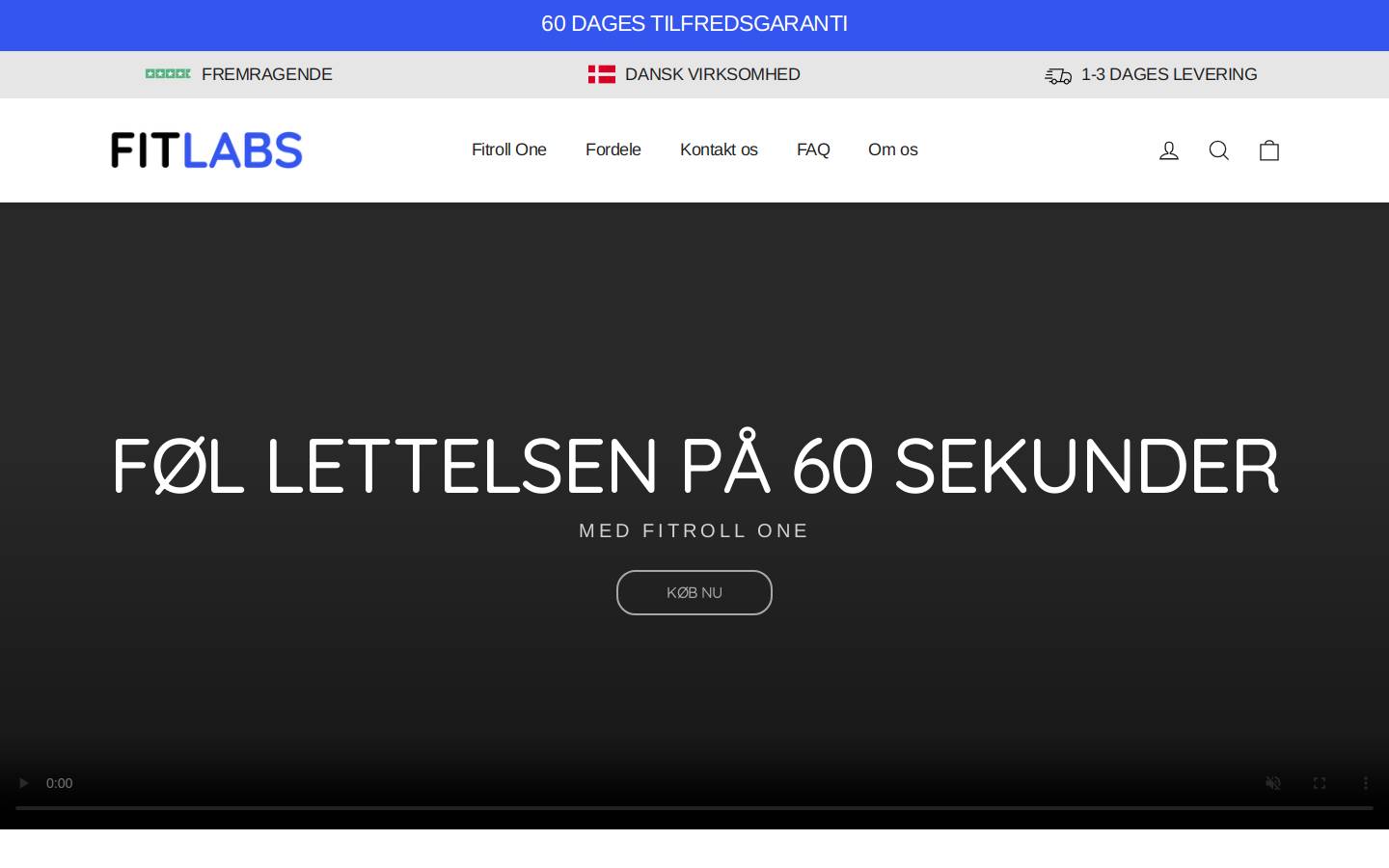Open the Kontakt os page
This screenshot has width=1389, height=868.
tap(719, 149)
